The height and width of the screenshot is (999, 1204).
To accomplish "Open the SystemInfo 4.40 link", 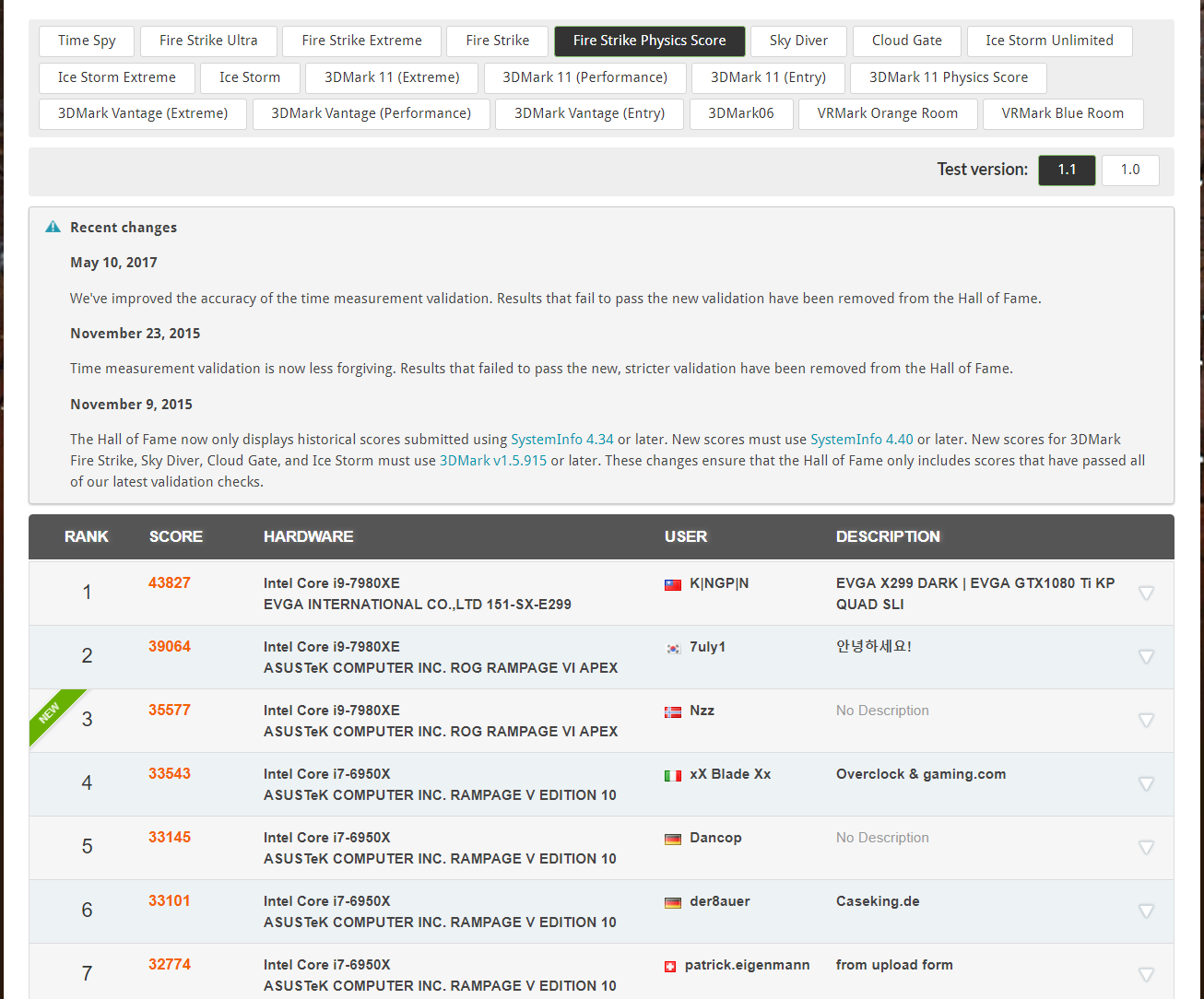I will tap(862, 440).
